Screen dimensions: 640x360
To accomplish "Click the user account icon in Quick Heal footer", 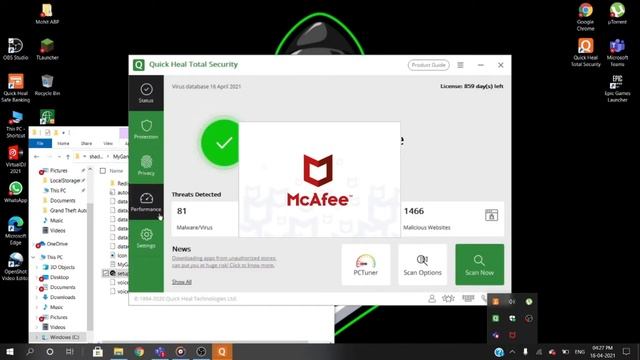I will [432, 299].
